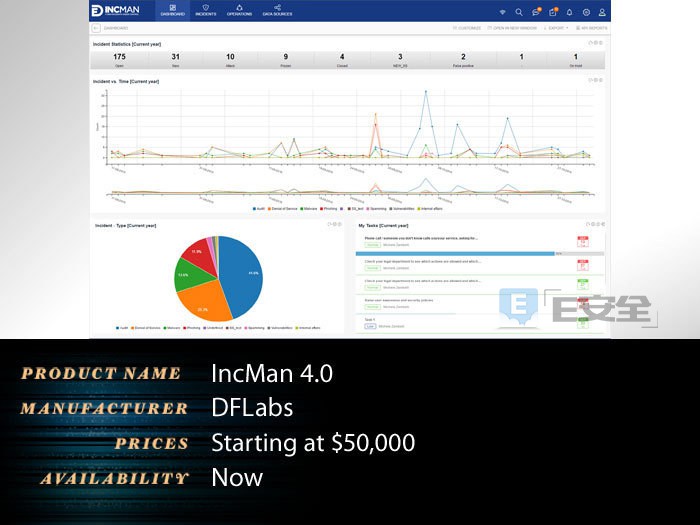Click the tallest blue peak on line chart

[x=426, y=92]
